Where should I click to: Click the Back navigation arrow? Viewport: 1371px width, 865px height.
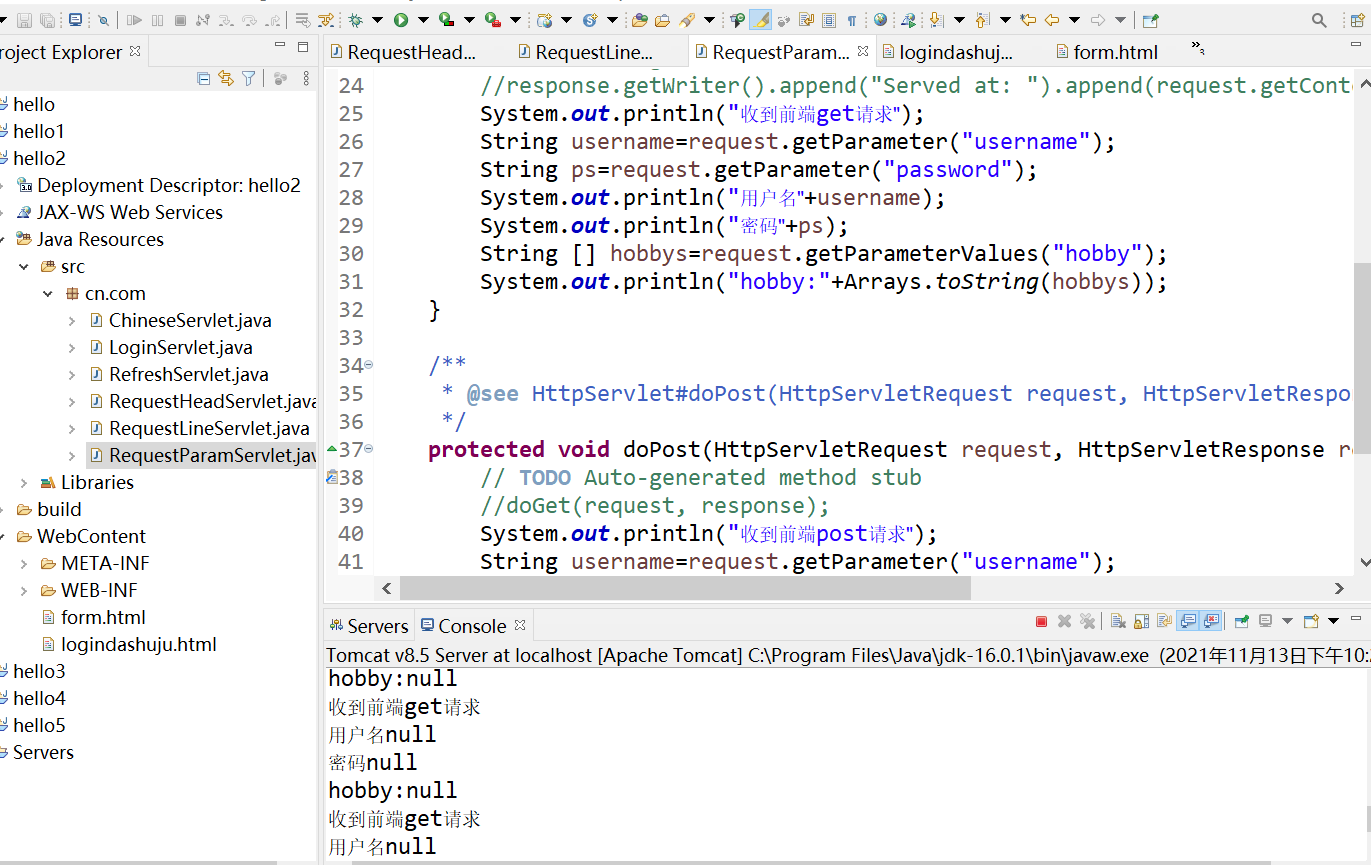1052,20
